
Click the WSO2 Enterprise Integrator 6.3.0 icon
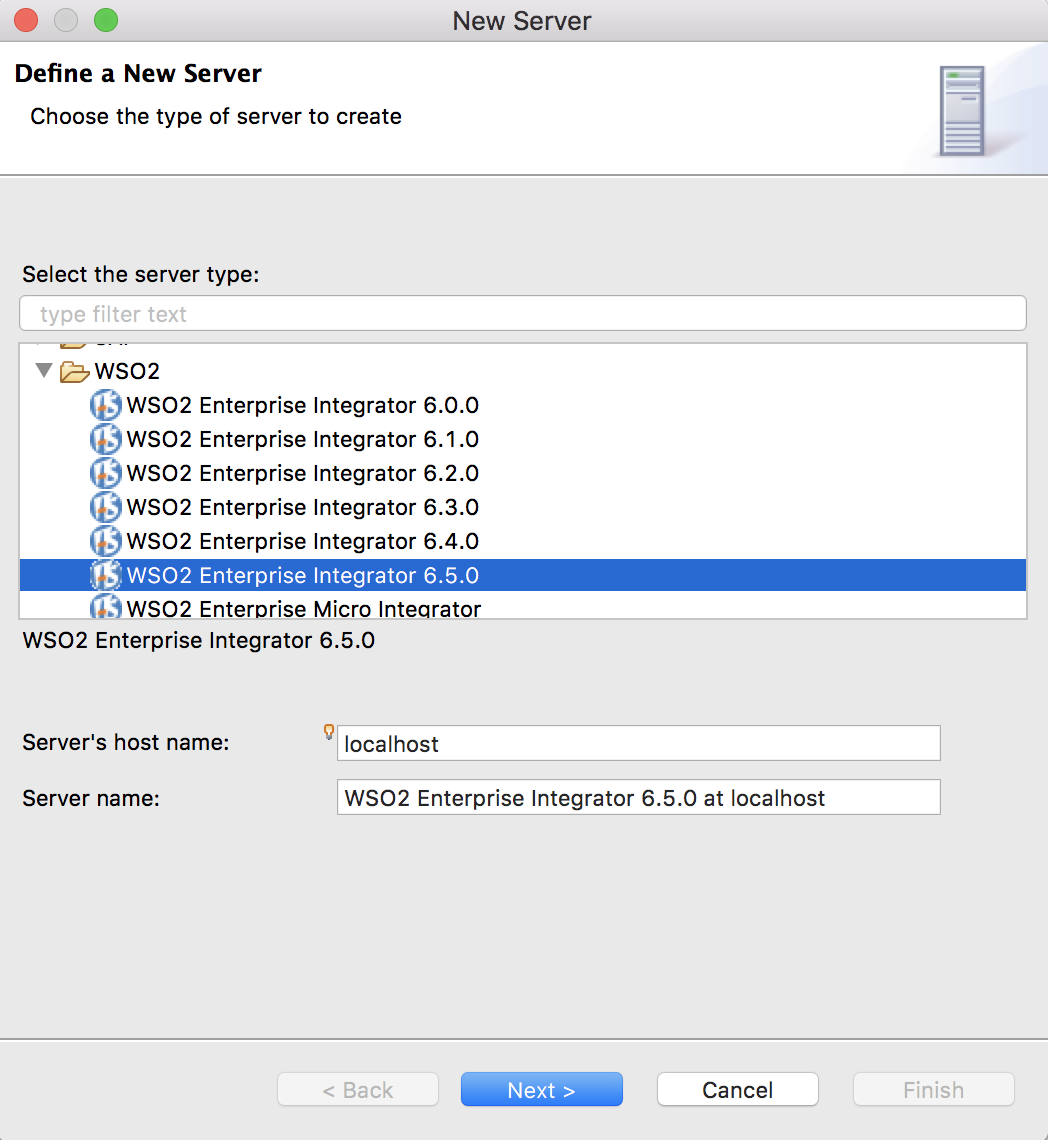(105, 507)
